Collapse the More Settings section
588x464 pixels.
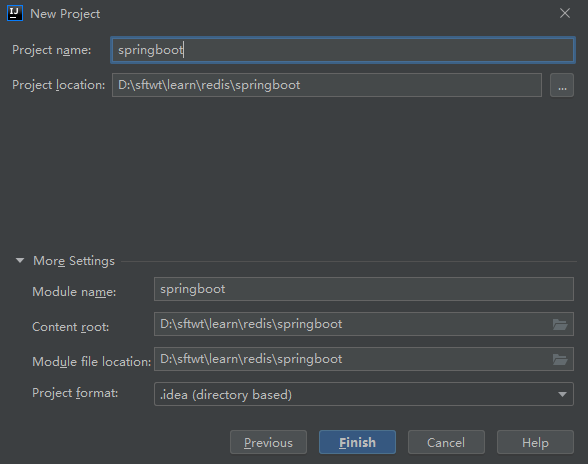coord(20,260)
